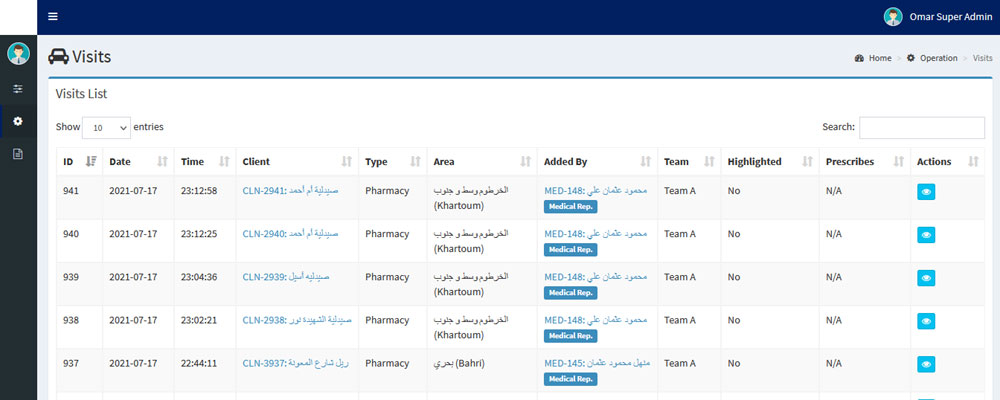The width and height of the screenshot is (1000, 400).
Task: Open the sliders settings sidebar icon
Action: [18, 89]
